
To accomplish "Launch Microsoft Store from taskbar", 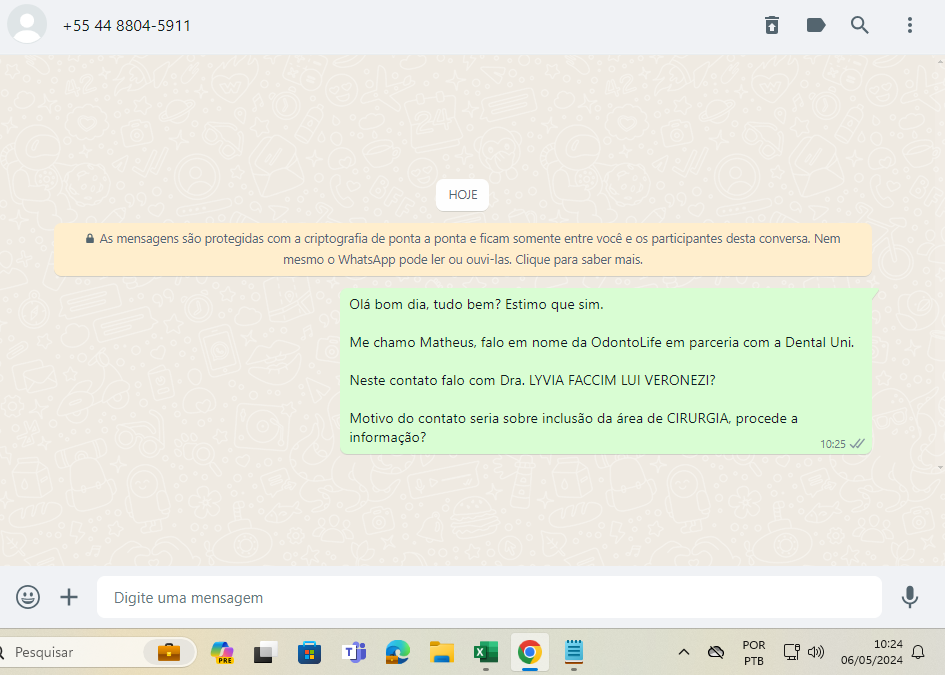I will (309, 653).
